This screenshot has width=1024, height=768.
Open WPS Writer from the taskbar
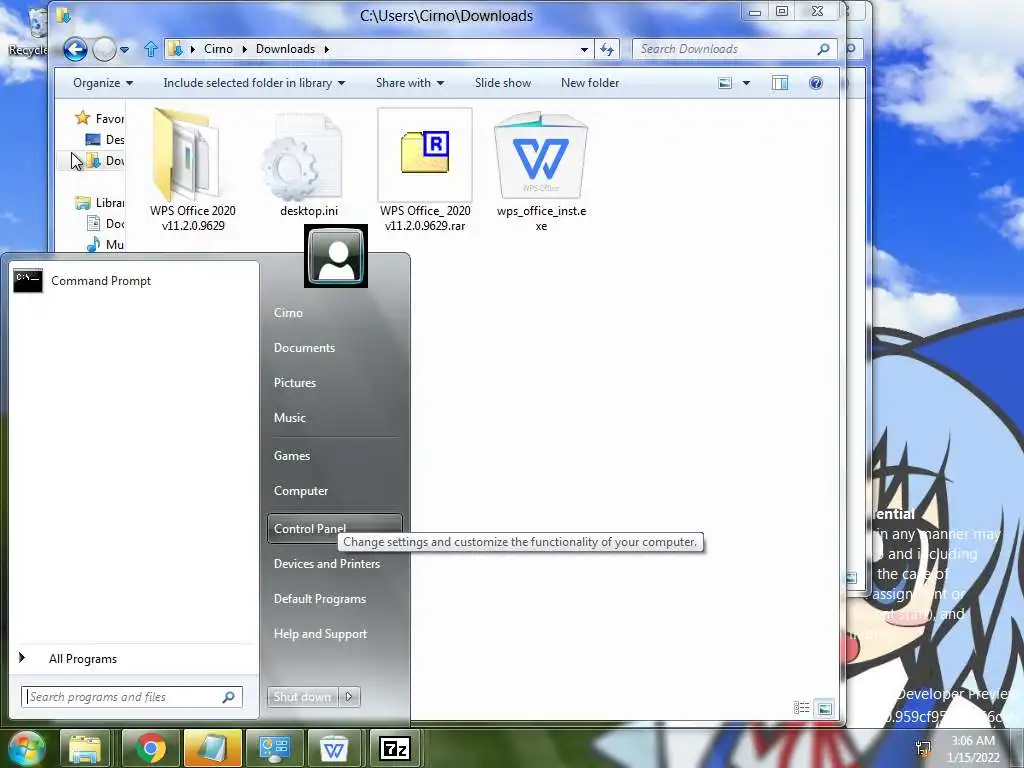(x=334, y=748)
